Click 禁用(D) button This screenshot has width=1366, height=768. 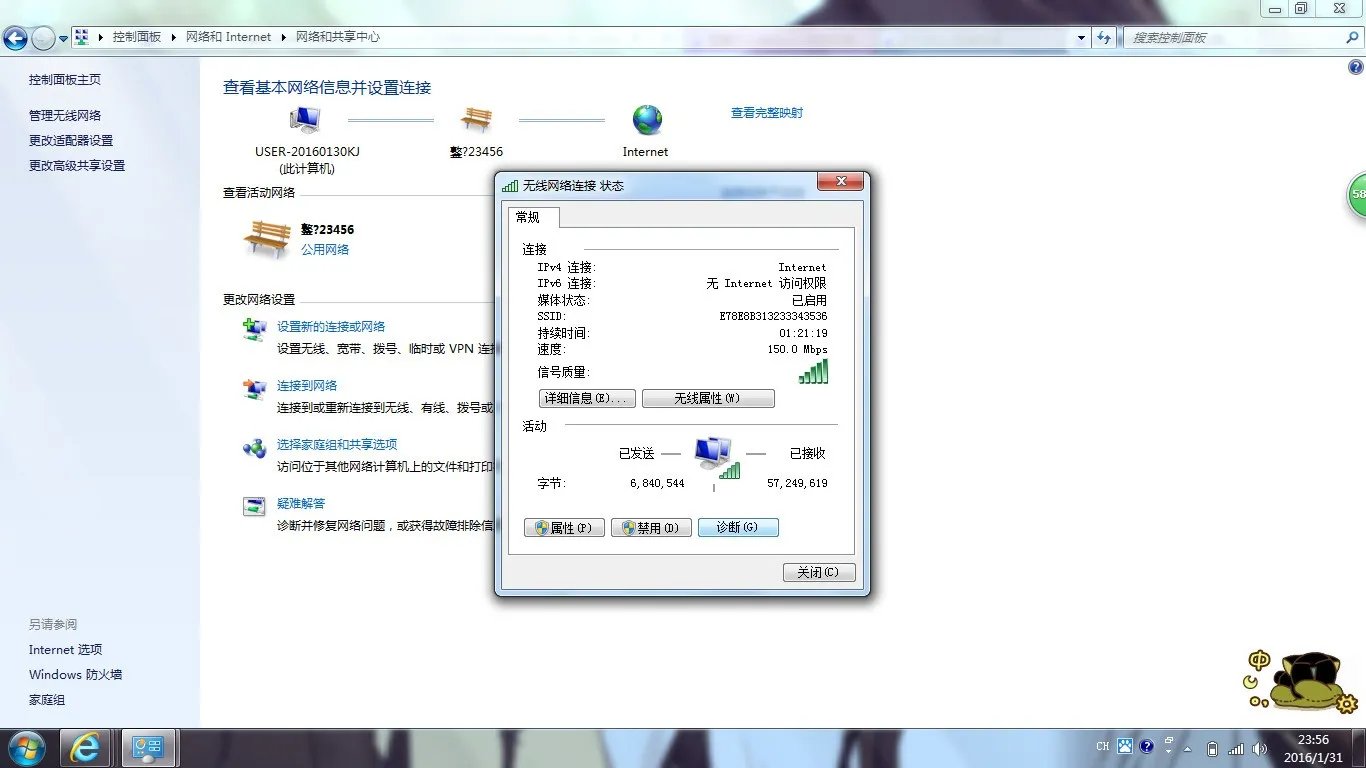click(x=651, y=528)
